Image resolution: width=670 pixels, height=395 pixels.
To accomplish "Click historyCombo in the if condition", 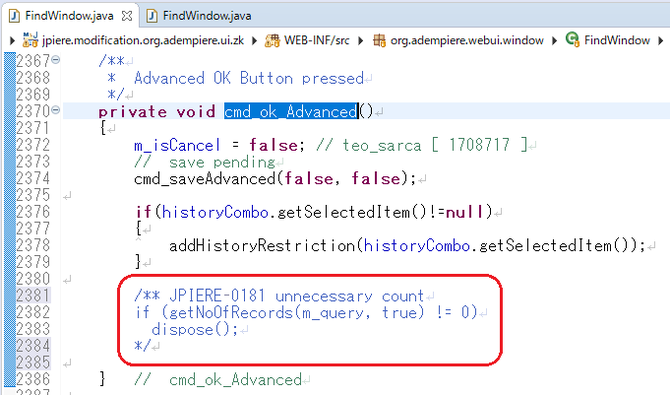I will [x=215, y=212].
